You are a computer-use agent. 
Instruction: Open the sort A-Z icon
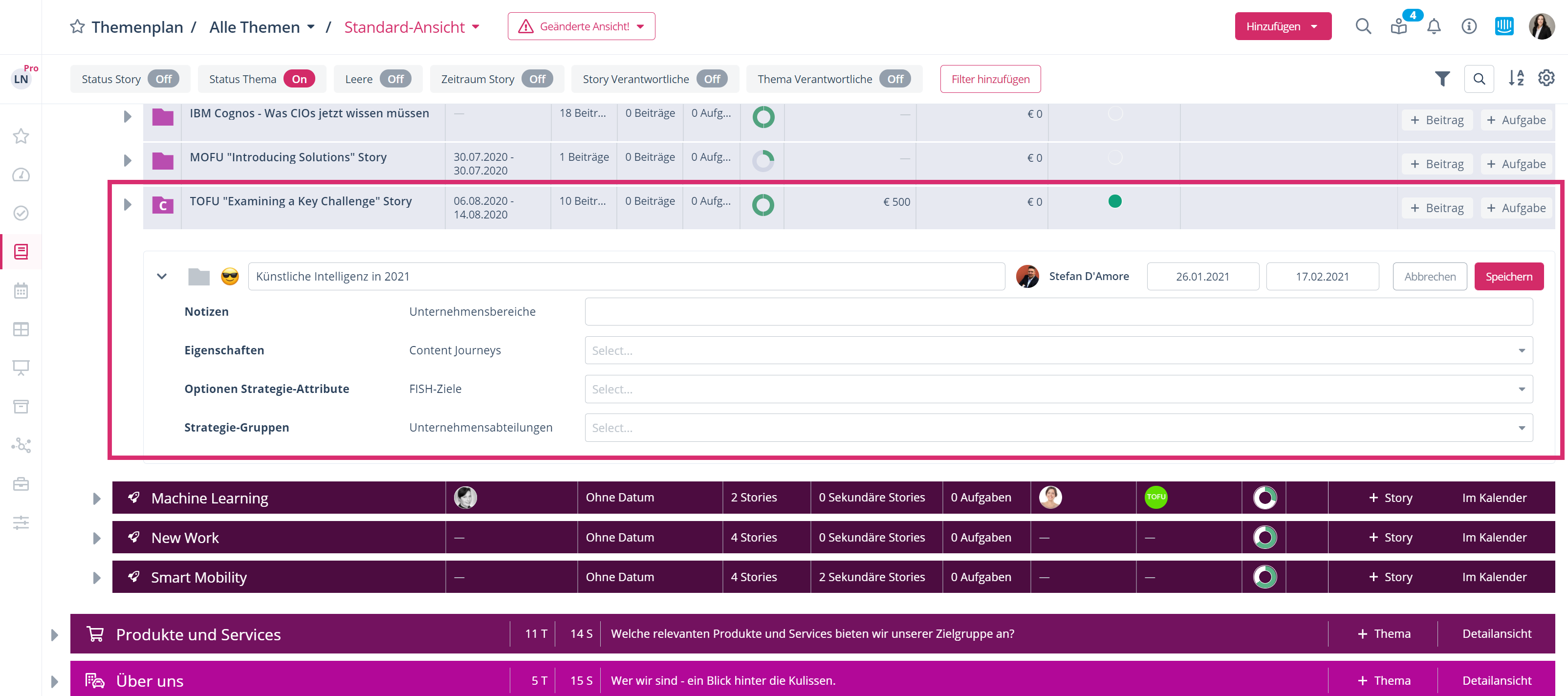point(1516,79)
